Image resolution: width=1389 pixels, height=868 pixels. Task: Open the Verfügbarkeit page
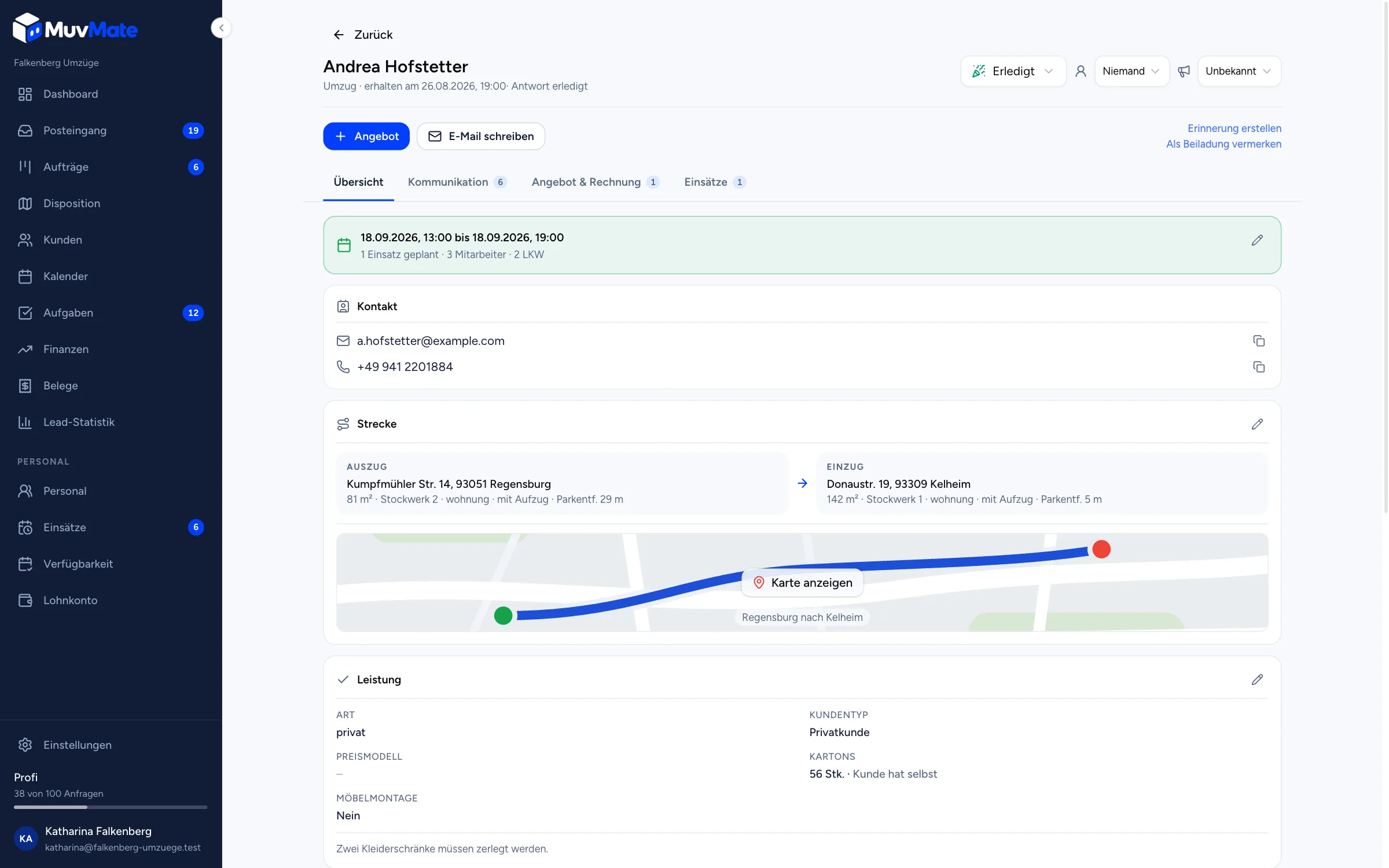(x=111, y=564)
